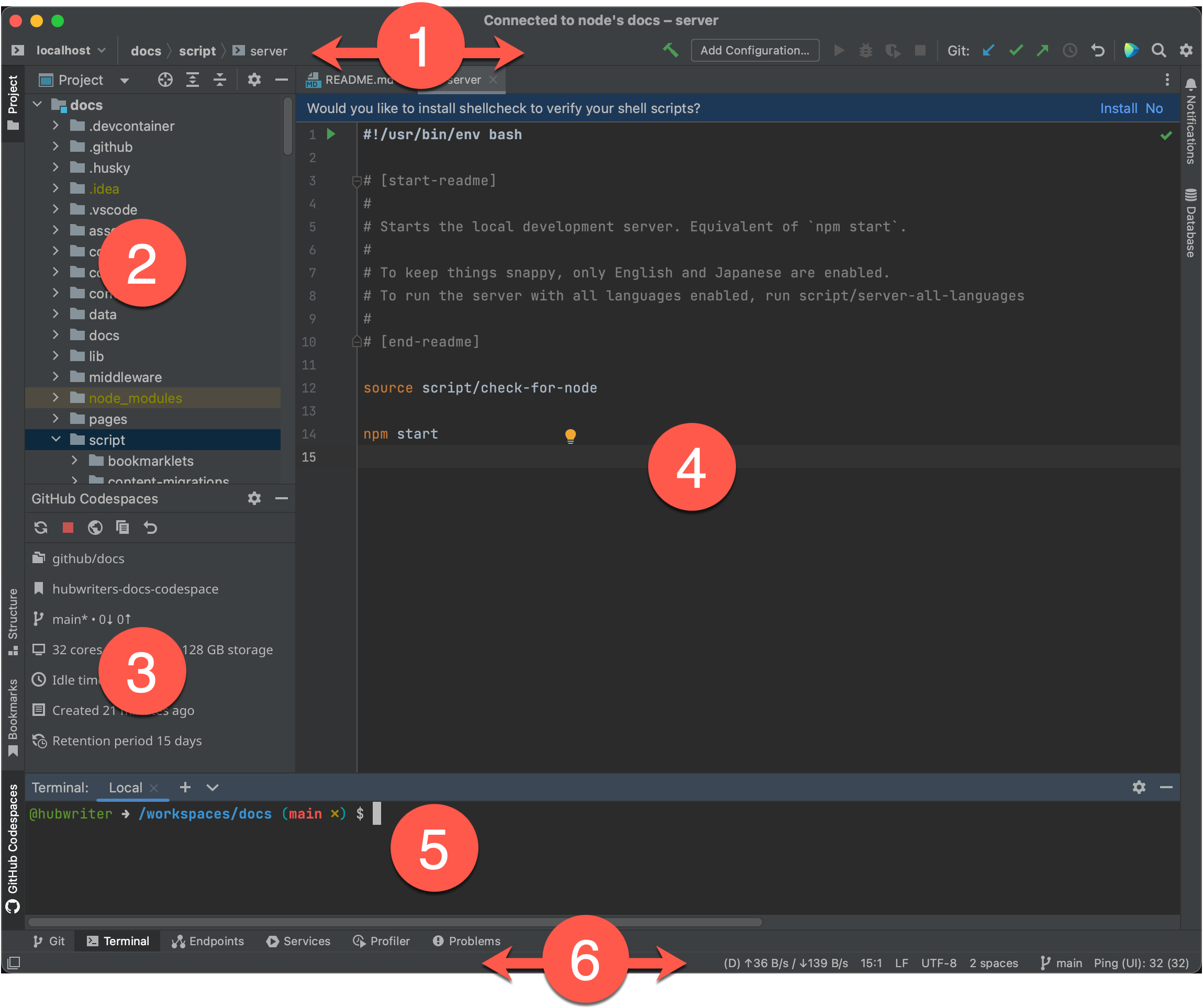Open editor tabs three-dot menu
Image resolution: width=1203 pixels, height=1008 pixels.
click(x=1167, y=80)
